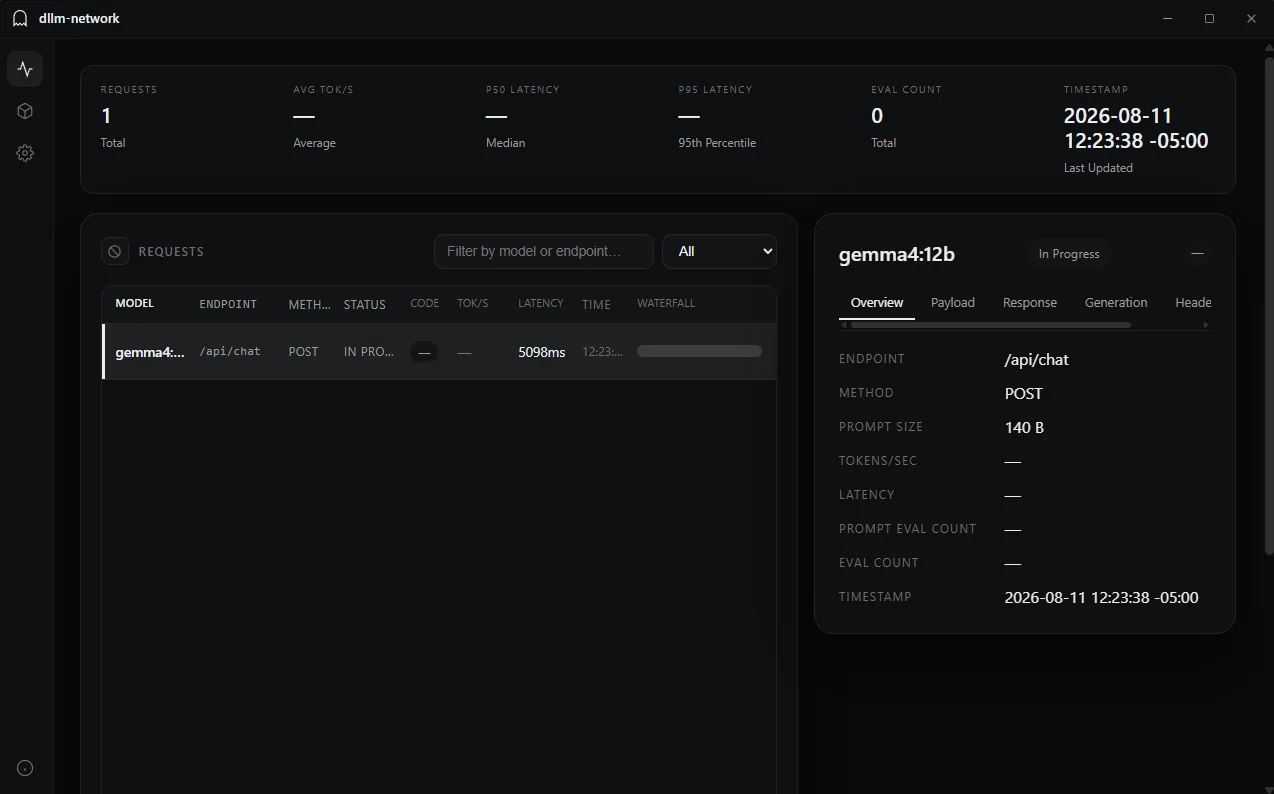Sort by the CODE column header
The image size is (1274, 794).
(x=425, y=303)
